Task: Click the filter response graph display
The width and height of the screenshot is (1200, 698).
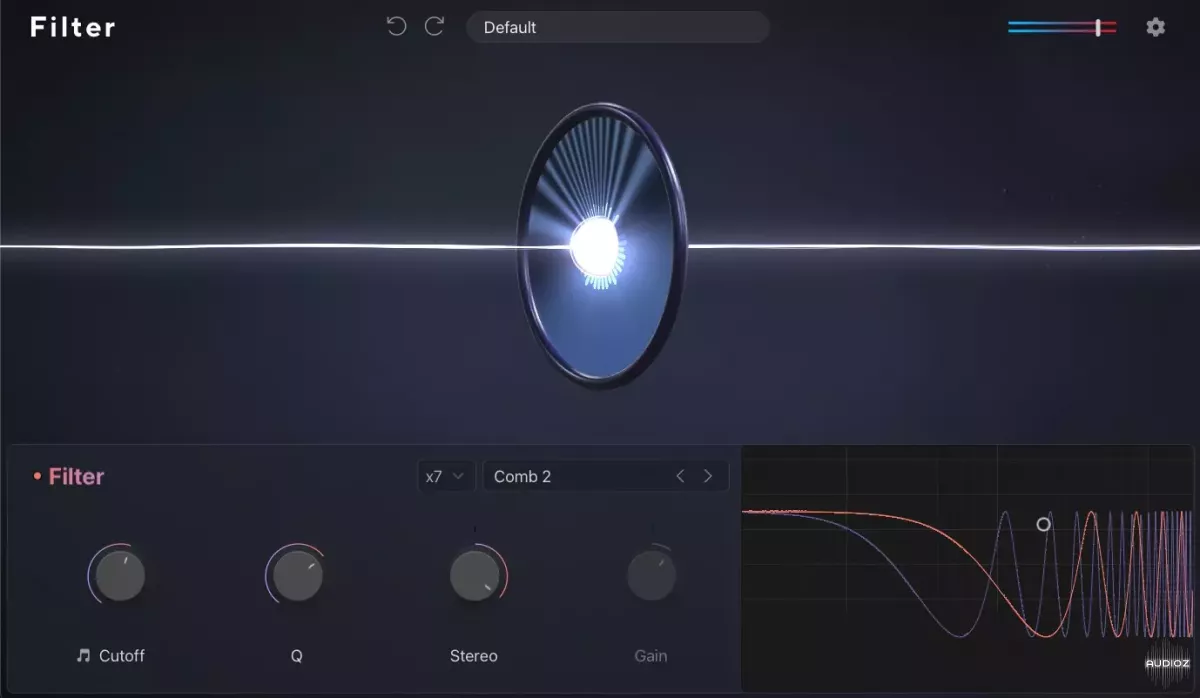Action: point(967,567)
